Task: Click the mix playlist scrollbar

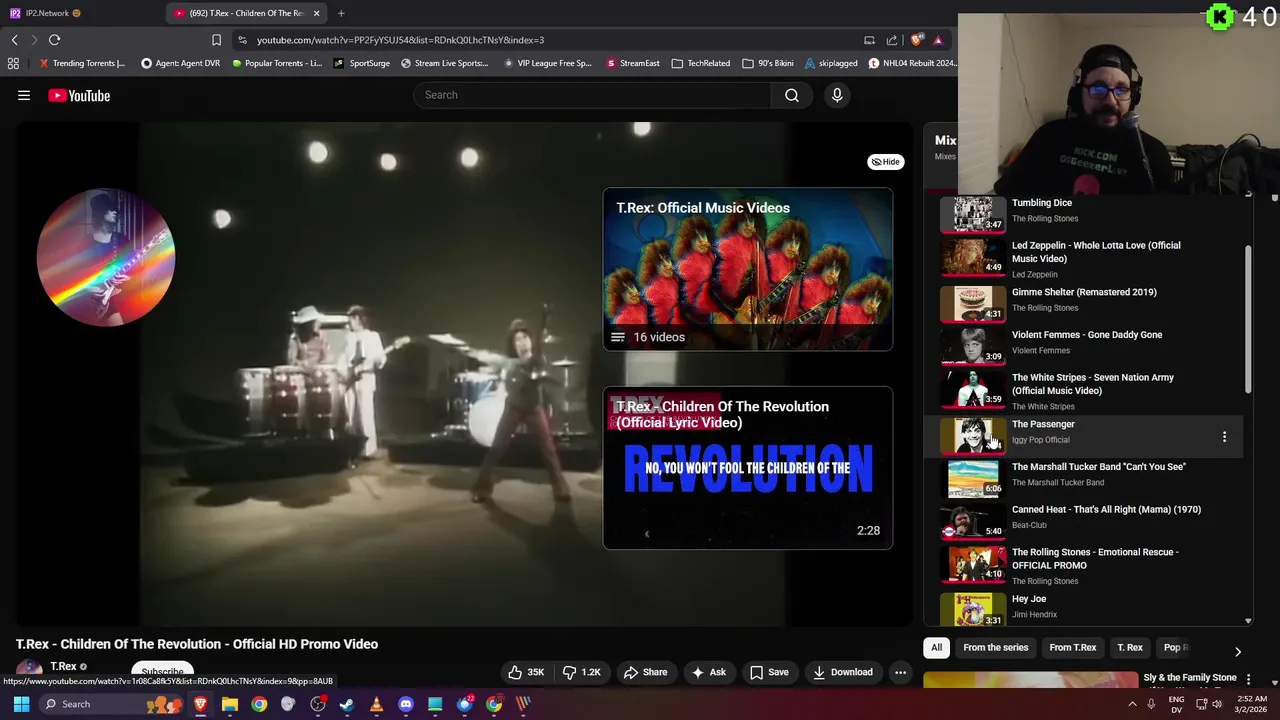Action: (1247, 318)
